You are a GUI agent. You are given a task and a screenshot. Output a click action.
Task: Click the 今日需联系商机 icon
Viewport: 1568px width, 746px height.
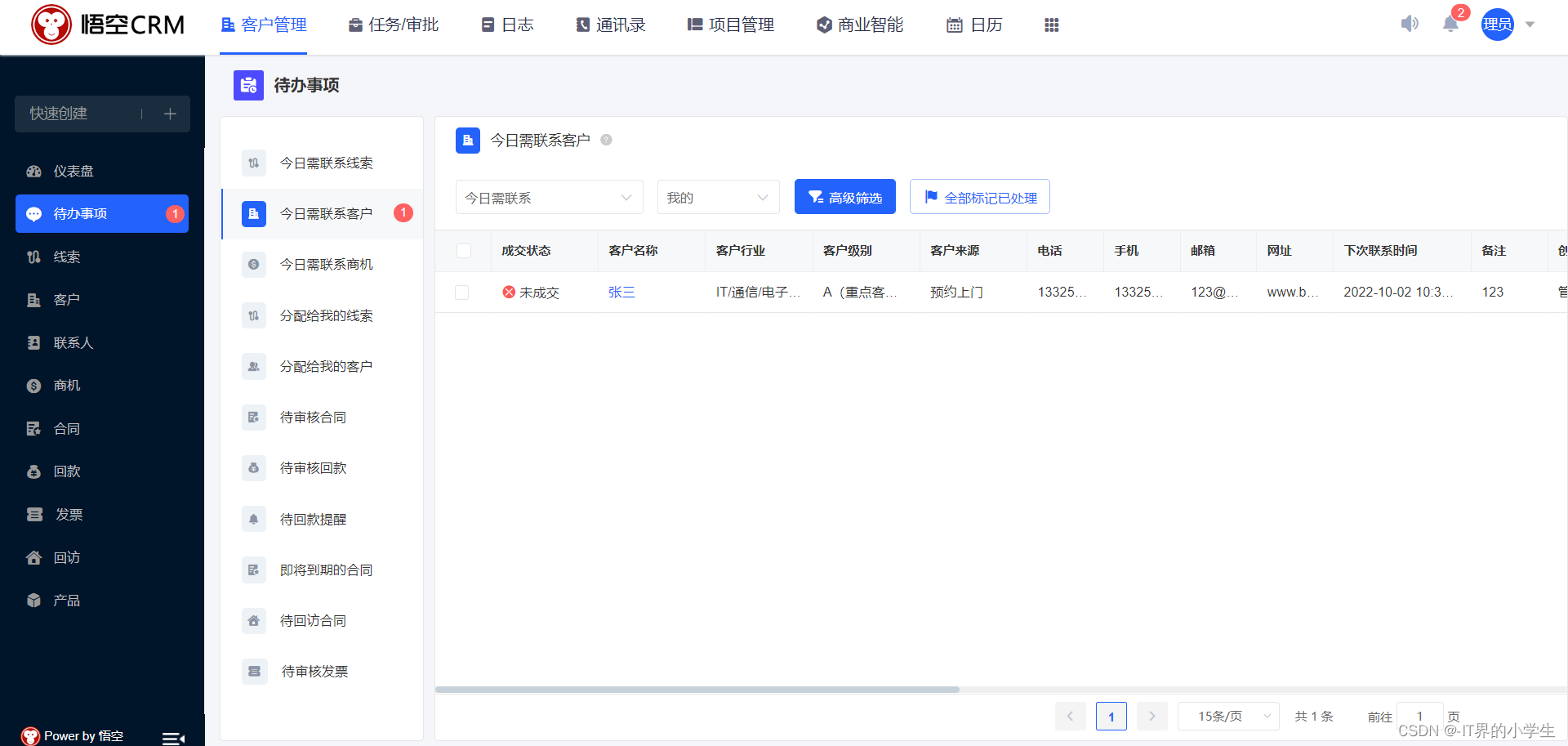point(254,265)
